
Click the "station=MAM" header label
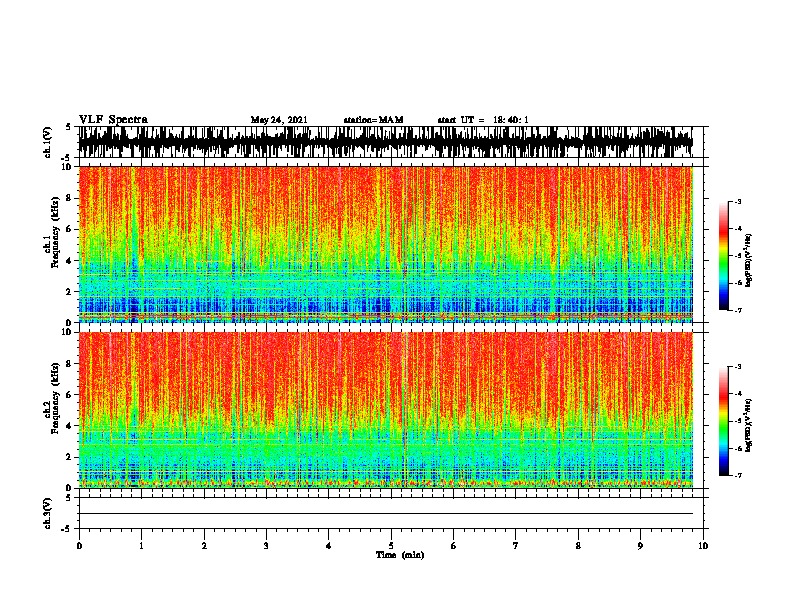pyautogui.click(x=373, y=120)
